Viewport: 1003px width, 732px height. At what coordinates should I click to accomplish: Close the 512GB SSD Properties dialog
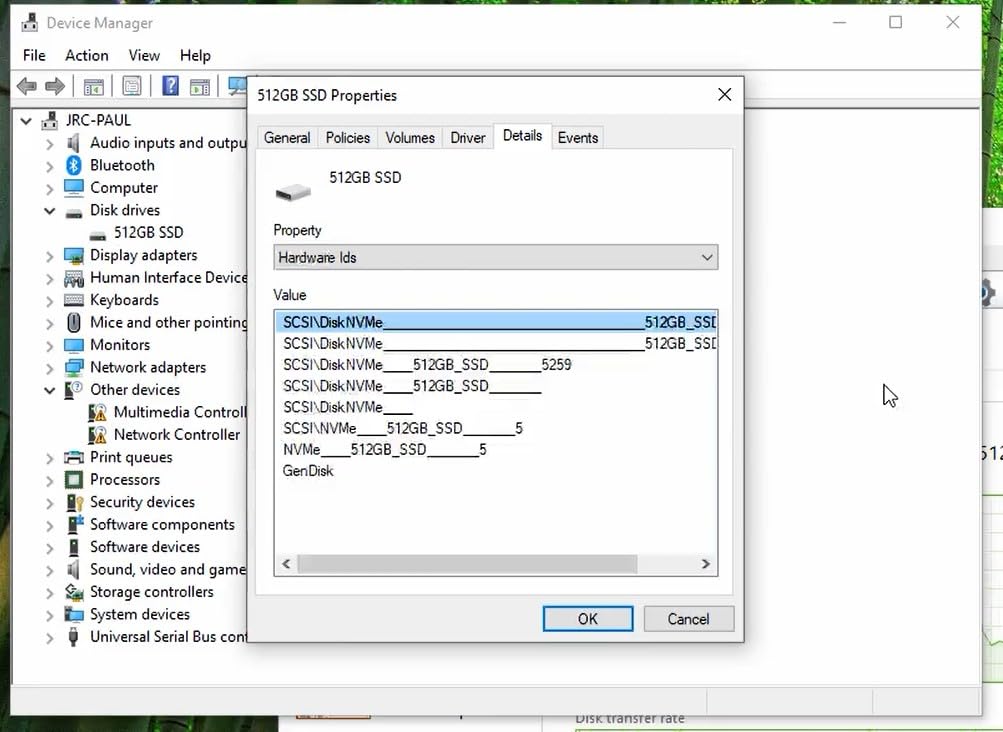(724, 95)
